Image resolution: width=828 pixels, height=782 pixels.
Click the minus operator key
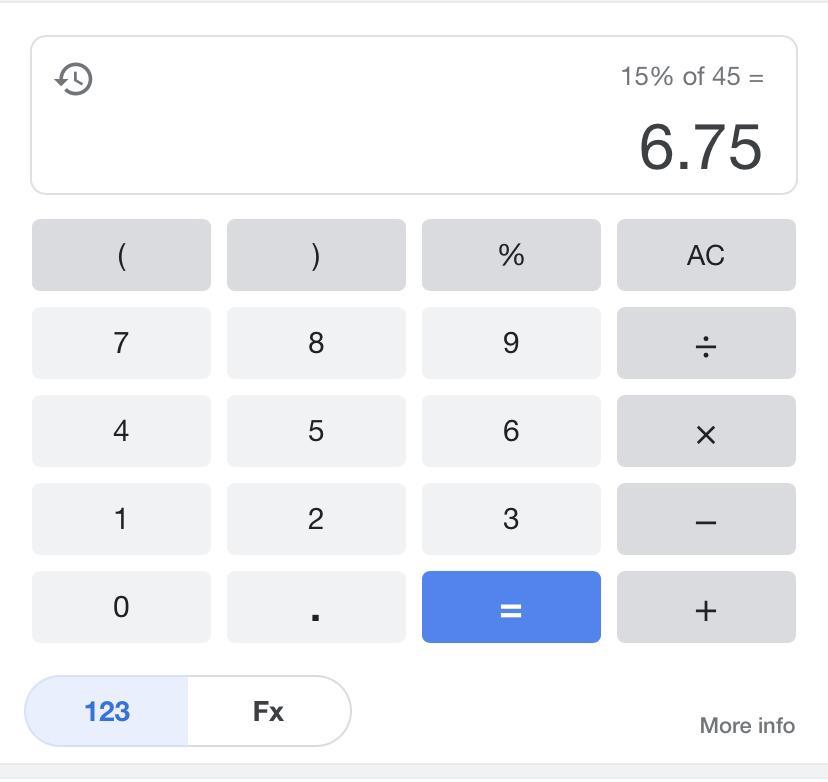tap(706, 519)
